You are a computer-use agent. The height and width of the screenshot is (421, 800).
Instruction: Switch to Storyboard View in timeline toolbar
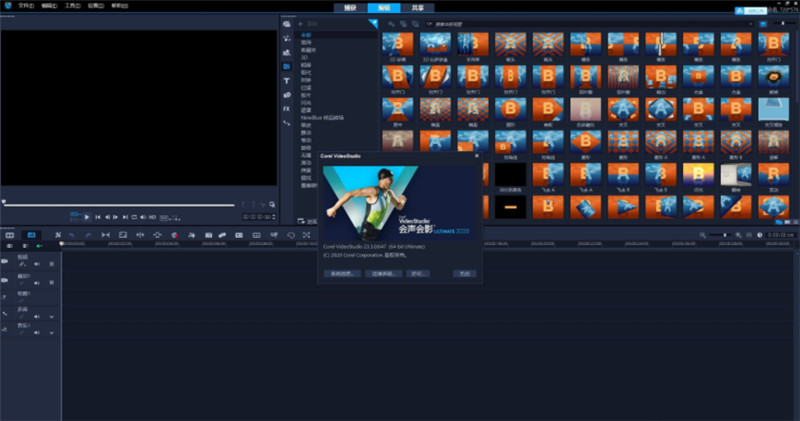[x=10, y=235]
